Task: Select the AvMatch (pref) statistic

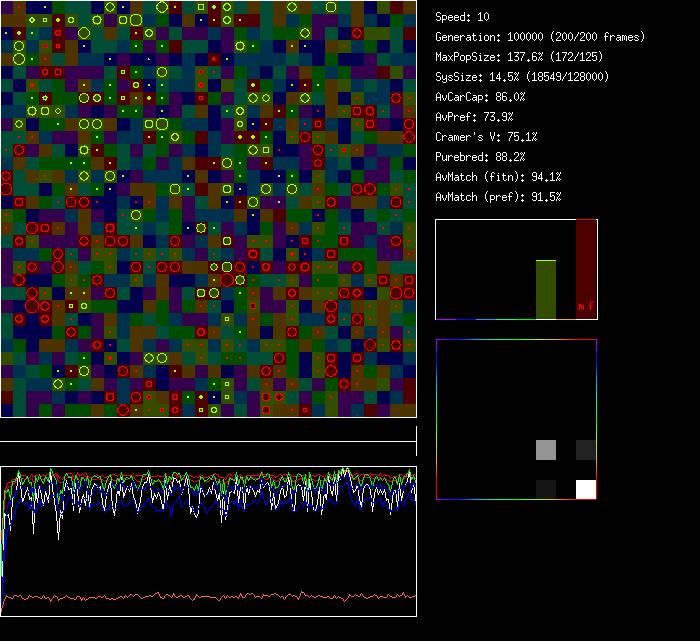Action: 498,197
